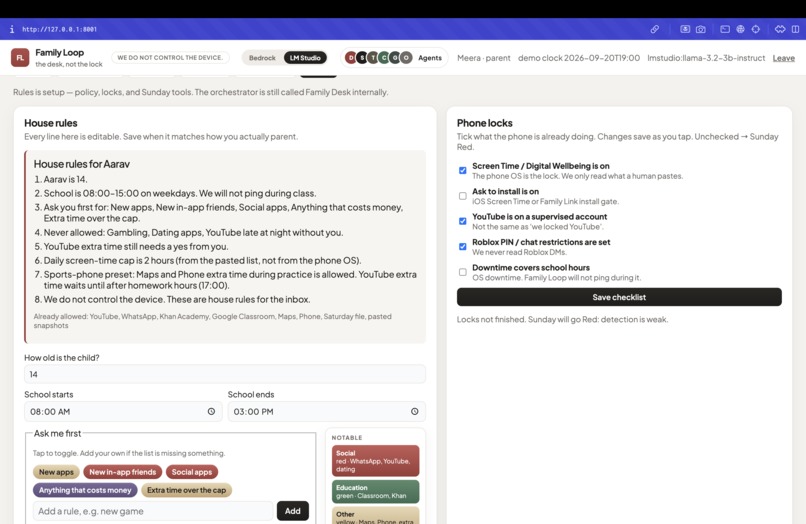
Task: Toggle the Anything that costs money chip
Action: point(85,490)
